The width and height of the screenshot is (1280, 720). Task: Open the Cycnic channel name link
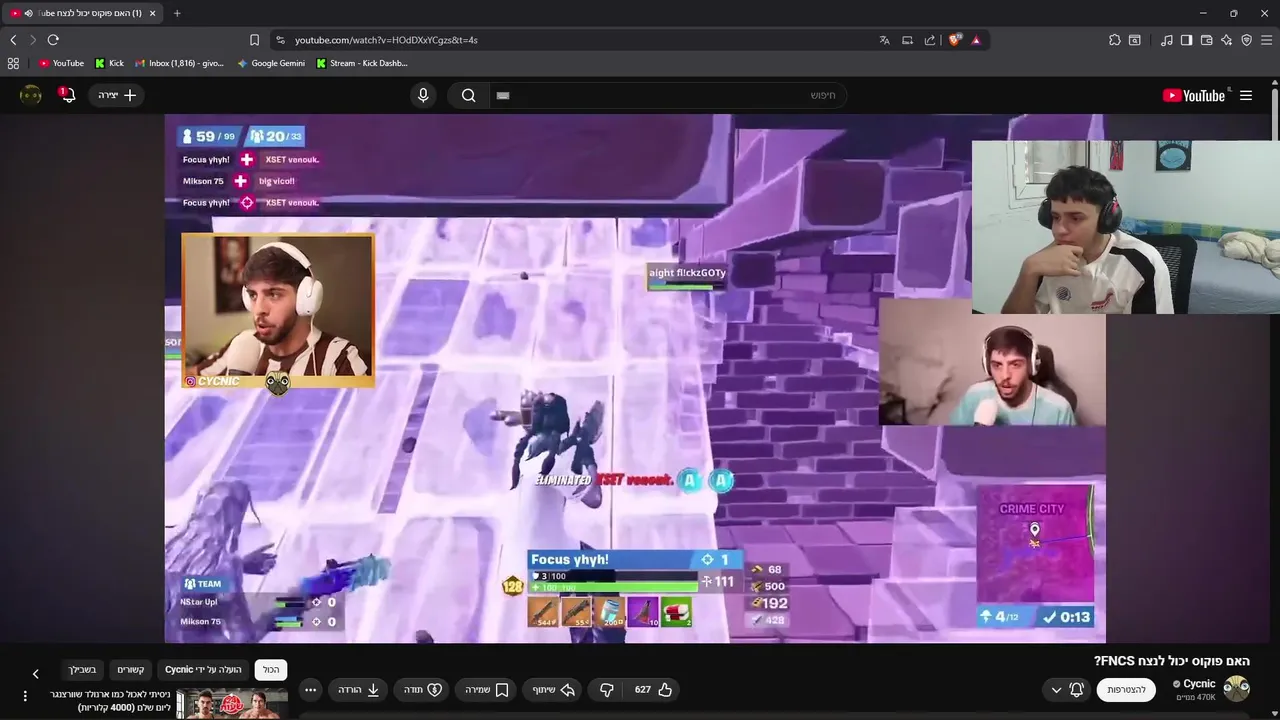click(x=1199, y=684)
